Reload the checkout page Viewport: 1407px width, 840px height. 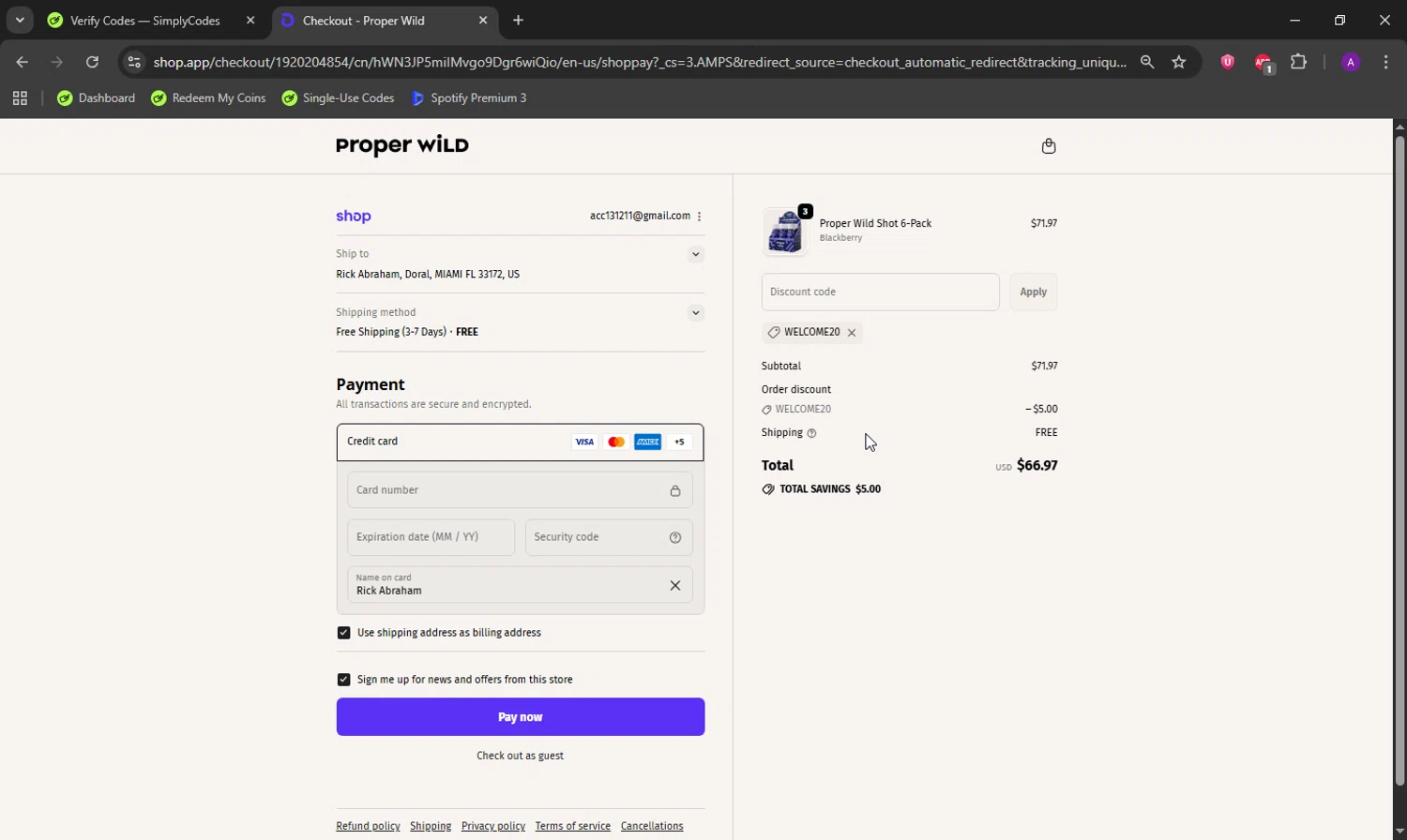(92, 62)
